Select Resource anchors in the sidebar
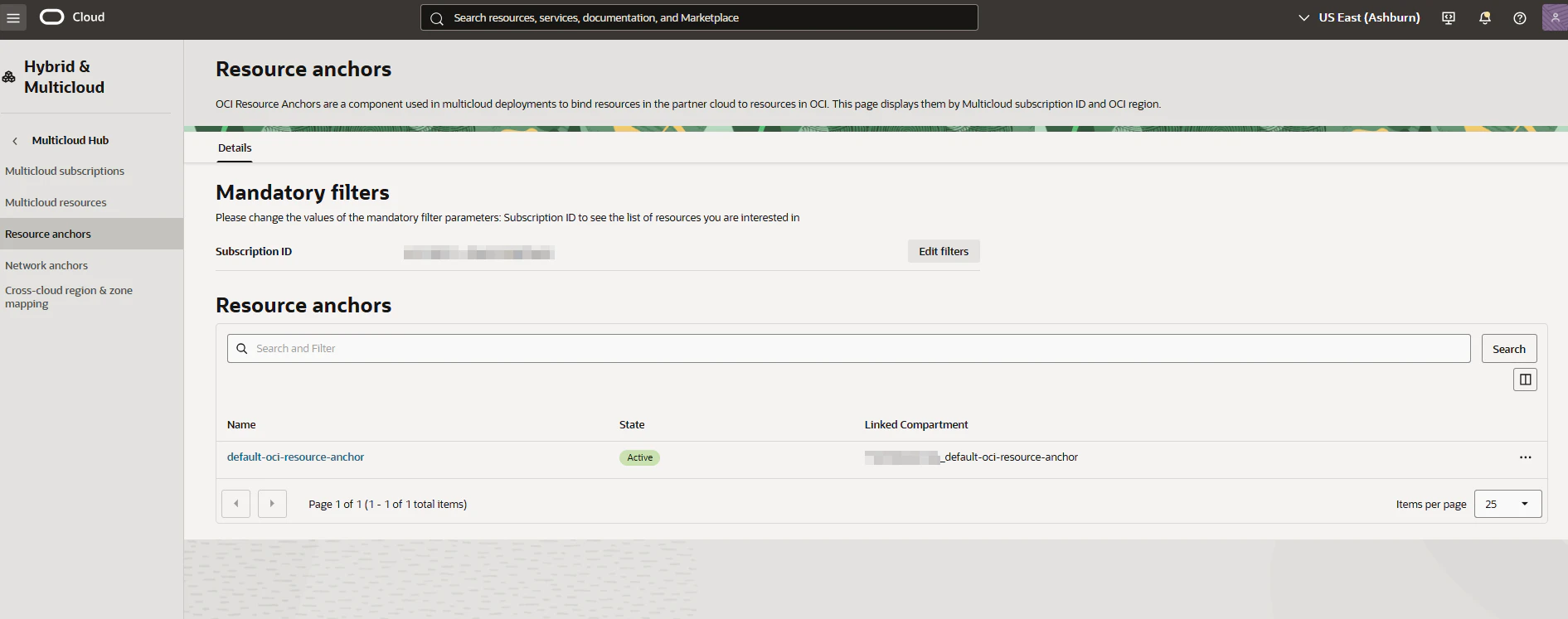 (91, 234)
